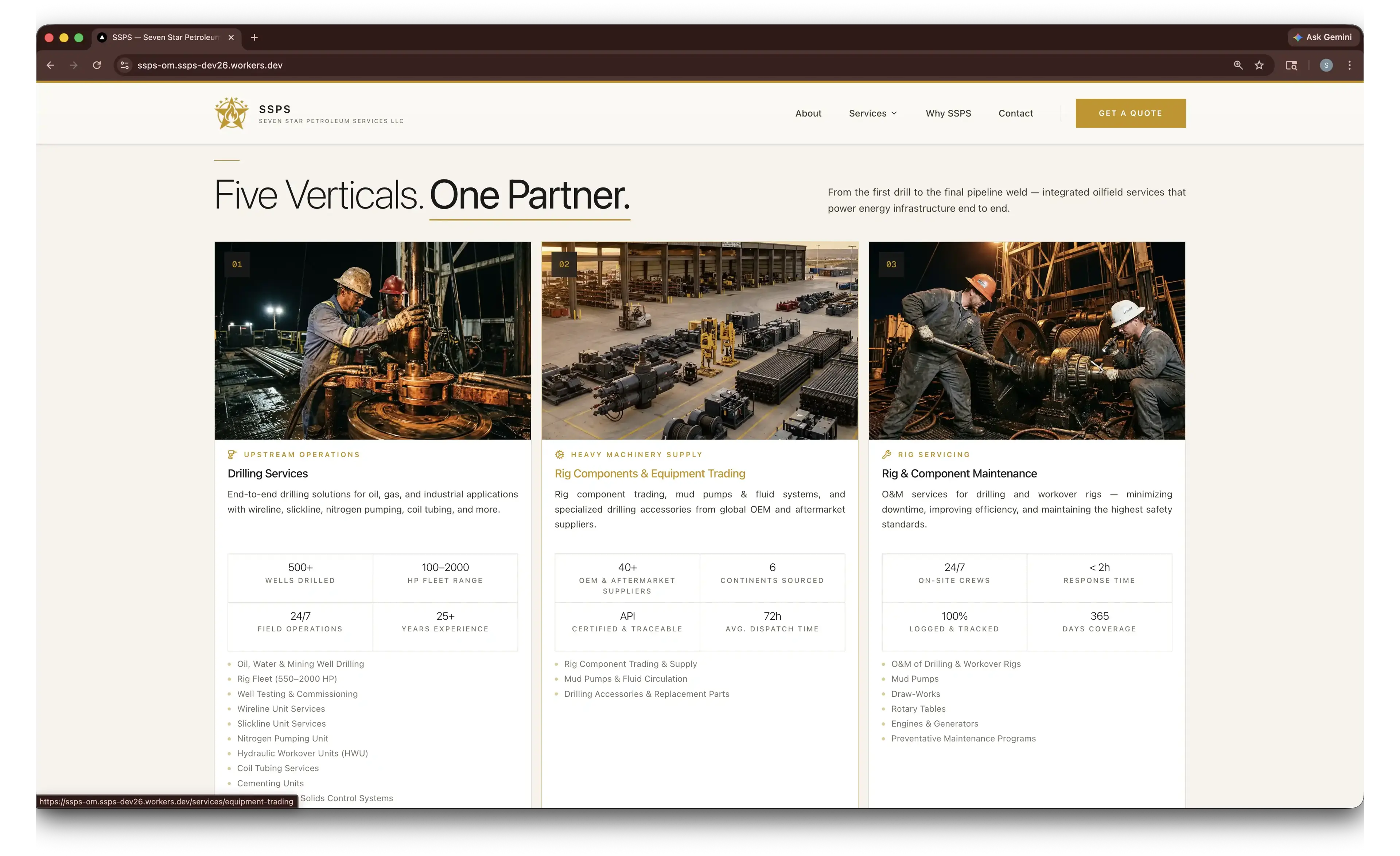Click the Rig Servicing wrench icon
This screenshot has height=856, width=1400.
coord(886,454)
